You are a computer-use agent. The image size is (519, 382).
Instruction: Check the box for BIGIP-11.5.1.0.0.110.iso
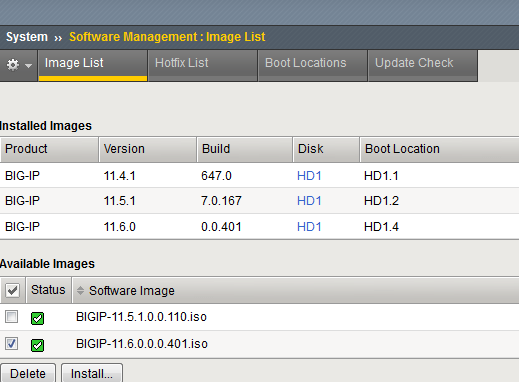[11, 316]
